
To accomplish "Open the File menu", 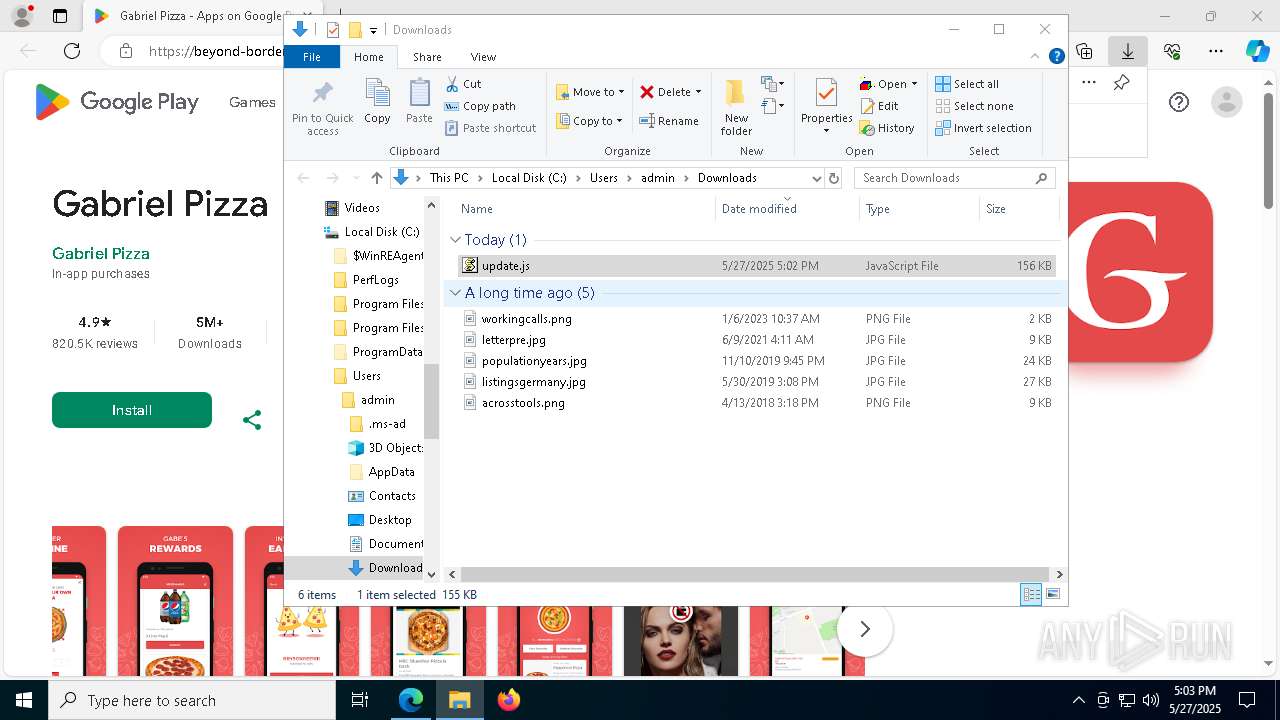I will [312, 57].
